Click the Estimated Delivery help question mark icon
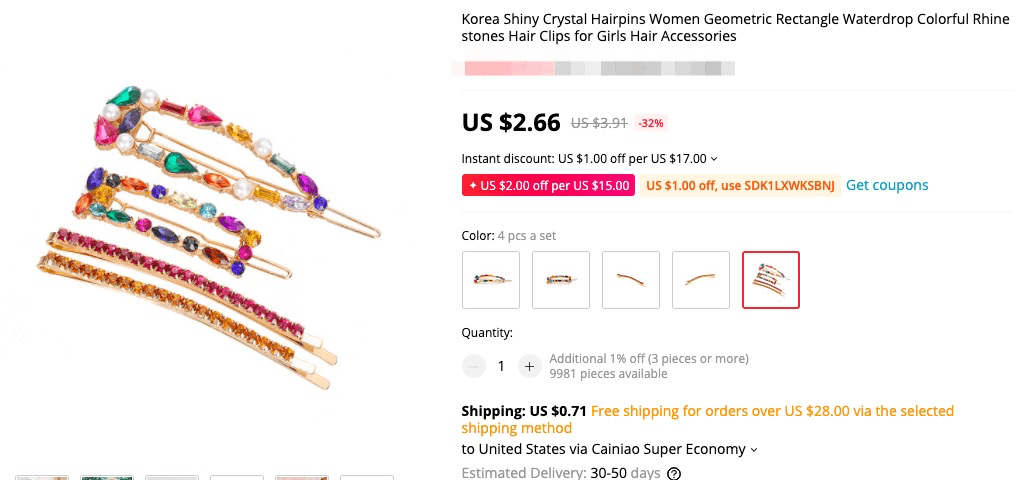The image size is (1027, 480). [674, 473]
